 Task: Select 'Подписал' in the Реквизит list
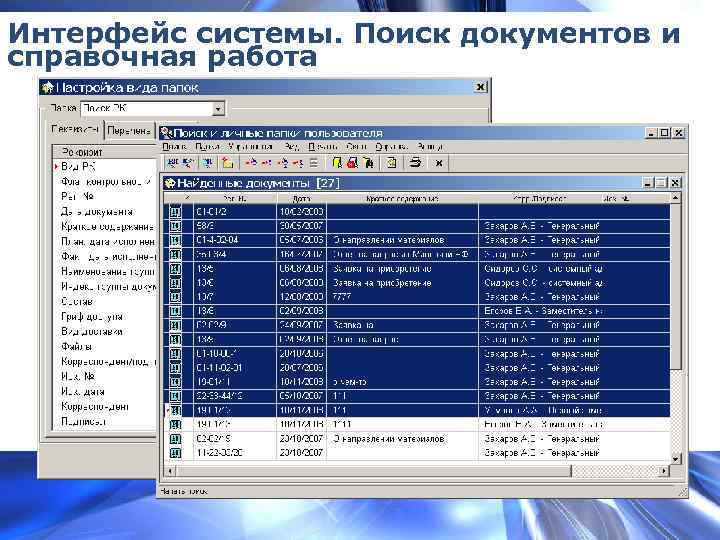click(84, 422)
